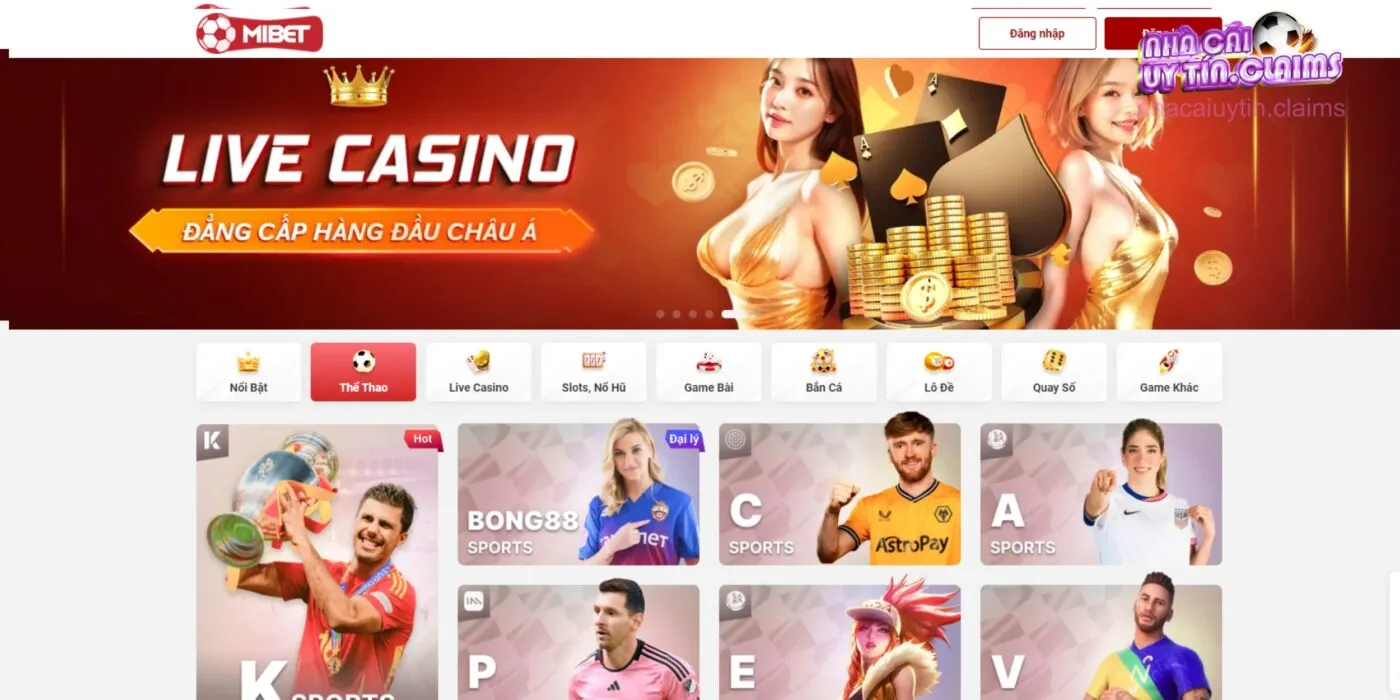Select the active banner carousel indicator
Image resolution: width=1400 pixels, height=700 pixels.
pos(732,314)
